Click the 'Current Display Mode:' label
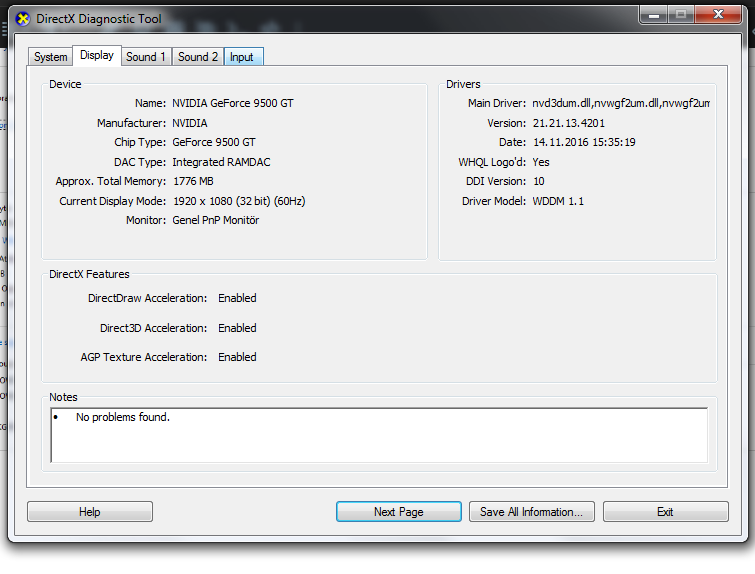The height and width of the screenshot is (574, 755). [x=113, y=201]
